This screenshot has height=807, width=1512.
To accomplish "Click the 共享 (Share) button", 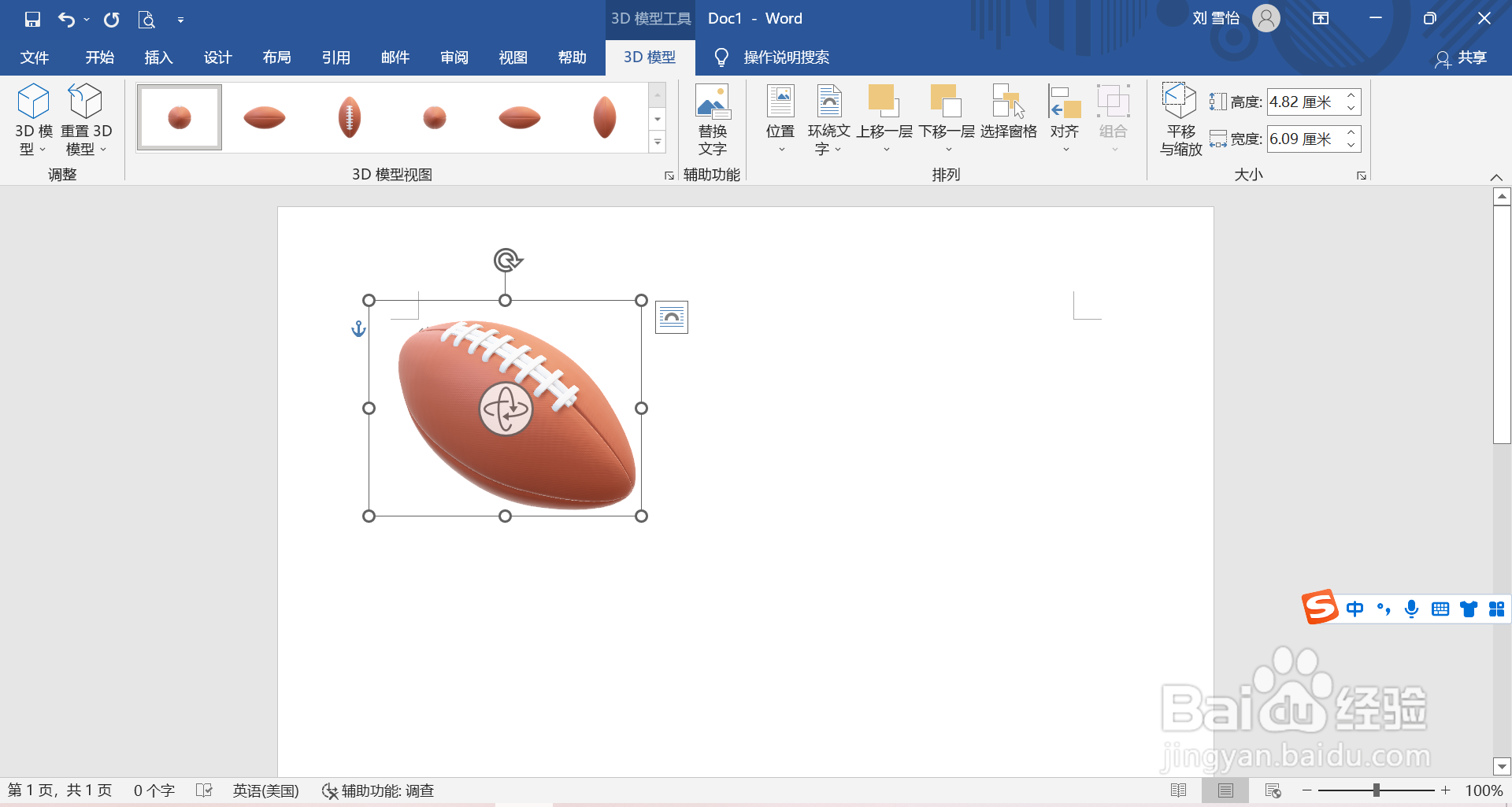I will [1471, 57].
